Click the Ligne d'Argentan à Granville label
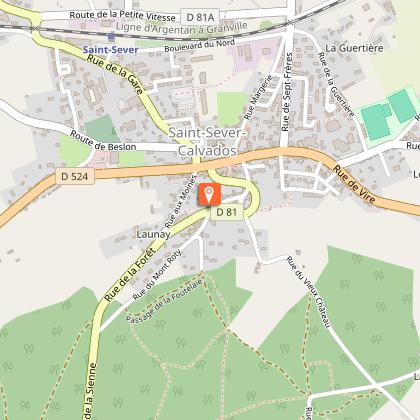420x420 pixels. (182, 28)
